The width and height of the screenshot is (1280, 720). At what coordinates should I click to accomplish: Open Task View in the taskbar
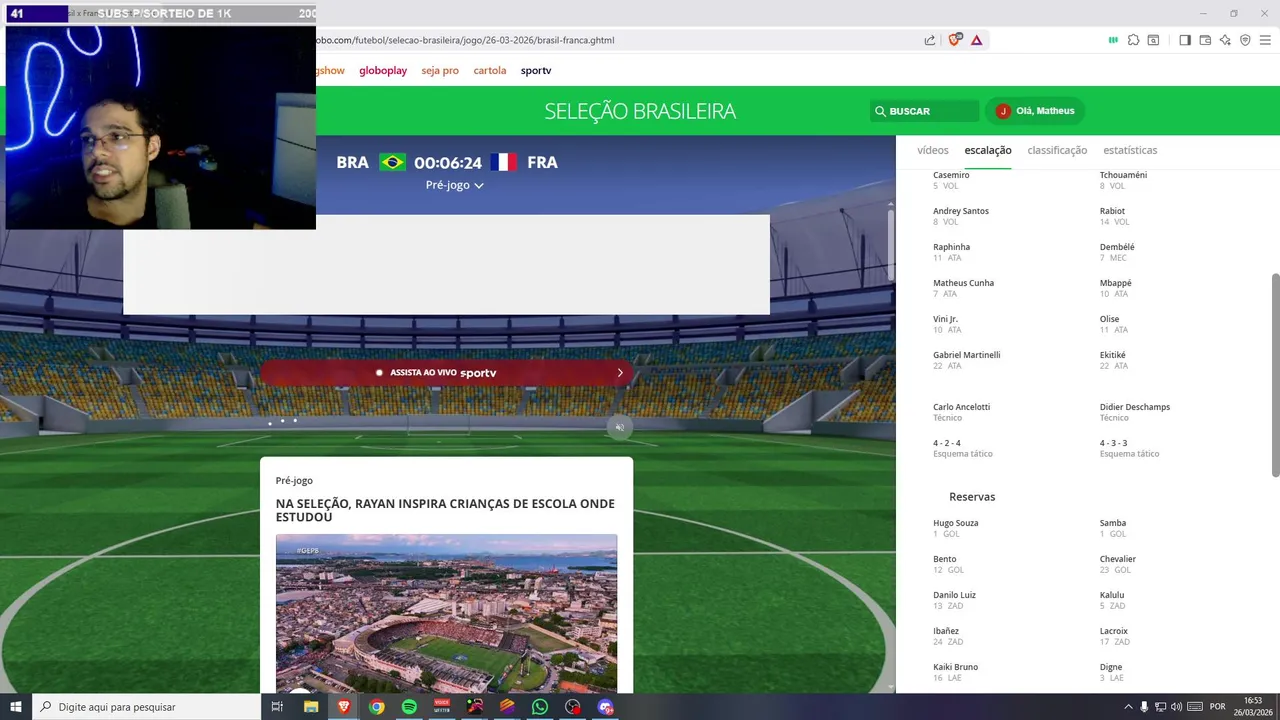click(277, 707)
